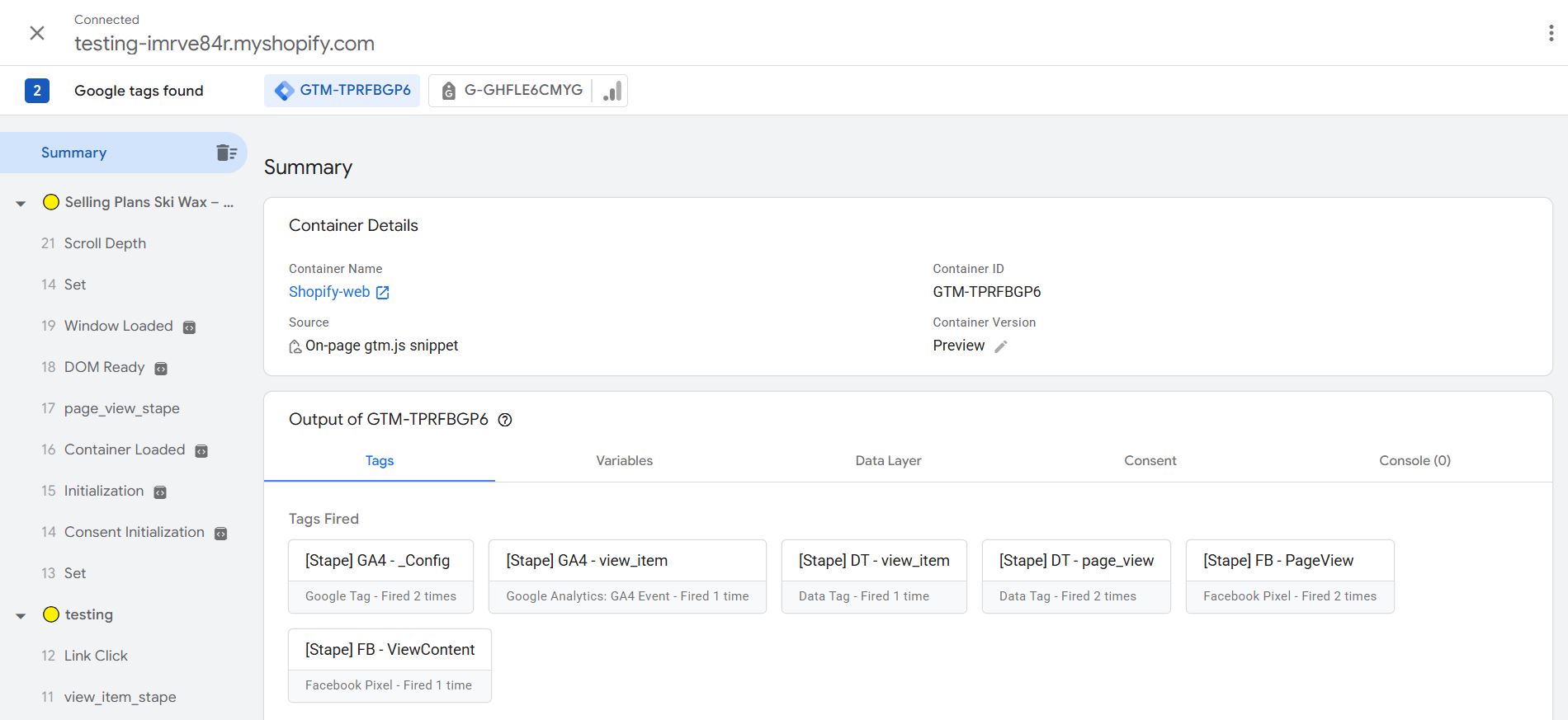Open event 14 Set
This screenshot has height=720, width=1568.
(x=64, y=285)
